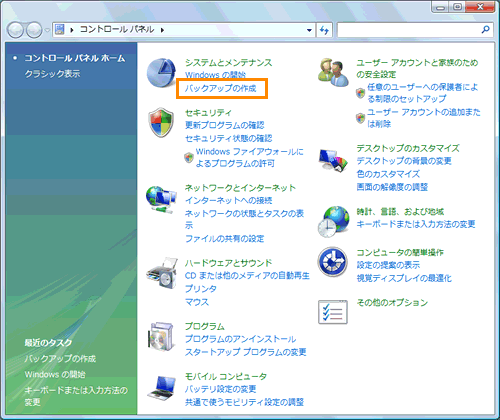
Task: Click the Ease of Access icon
Action: pyautogui.click(x=333, y=262)
